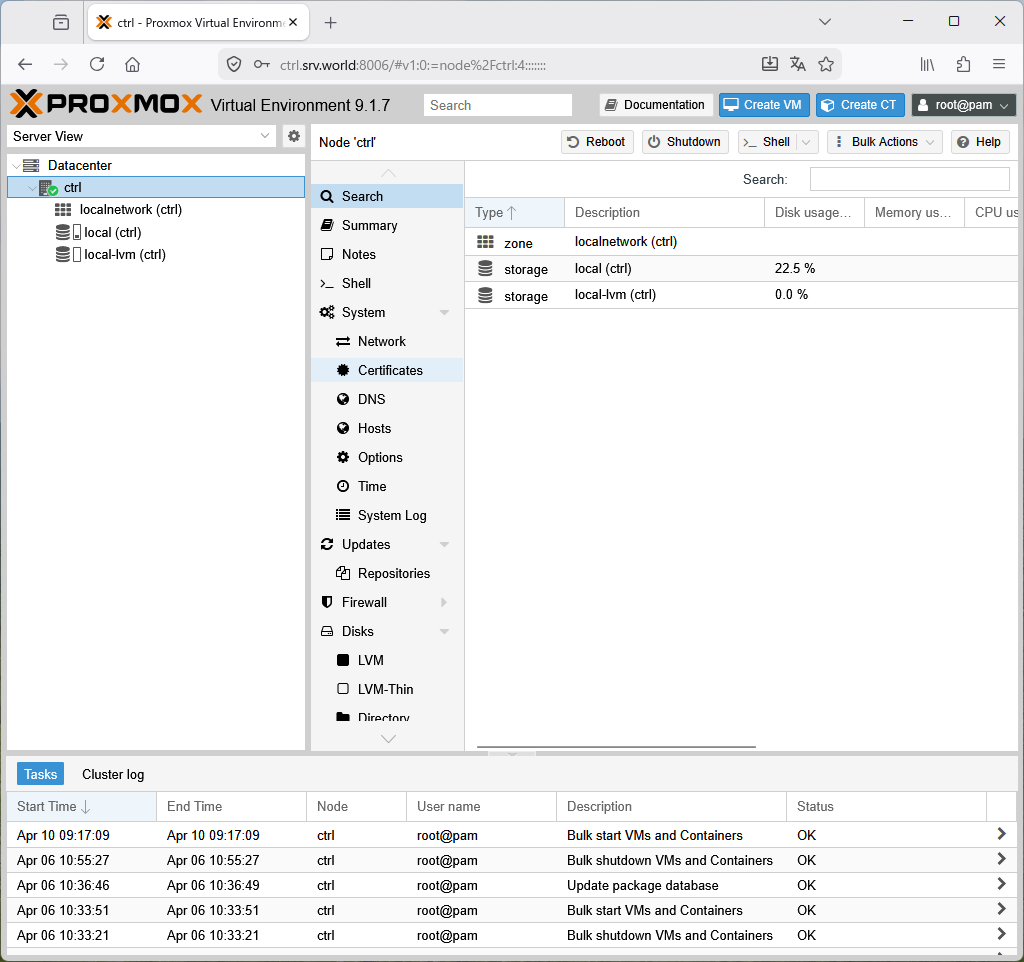This screenshot has width=1024, height=962.
Task: Collapse the System menu section
Action: tap(444, 313)
